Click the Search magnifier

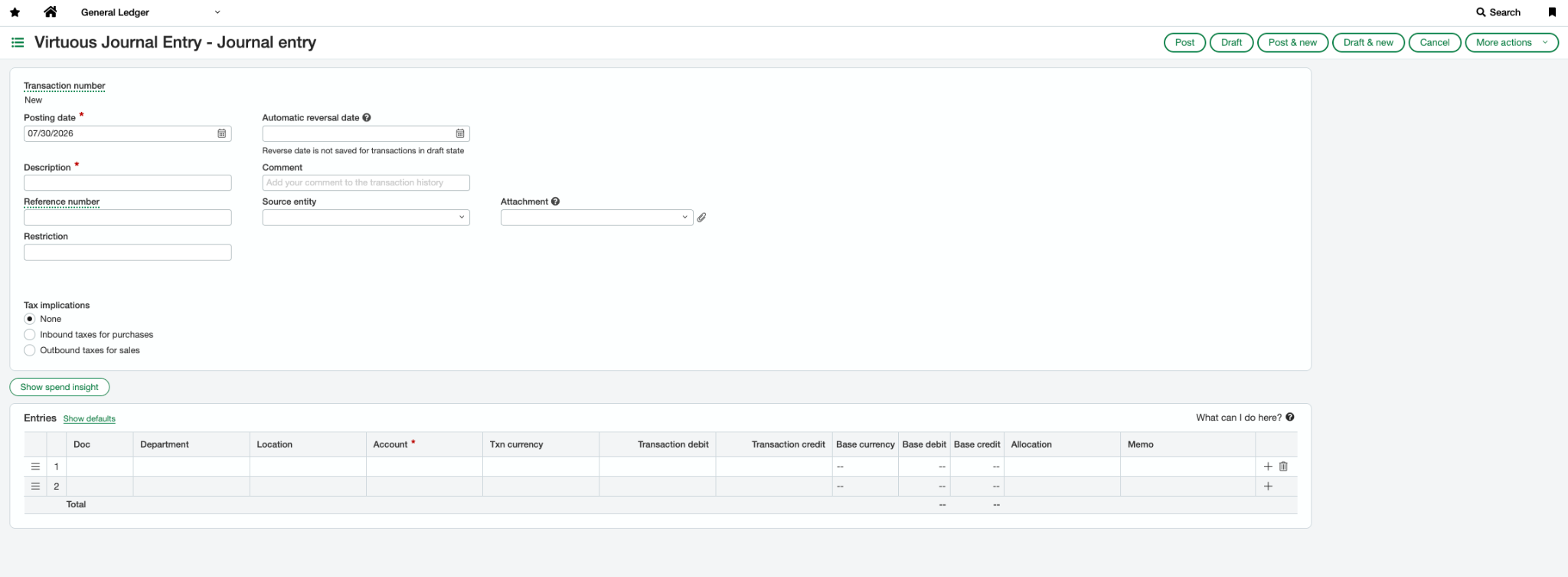pos(1481,12)
